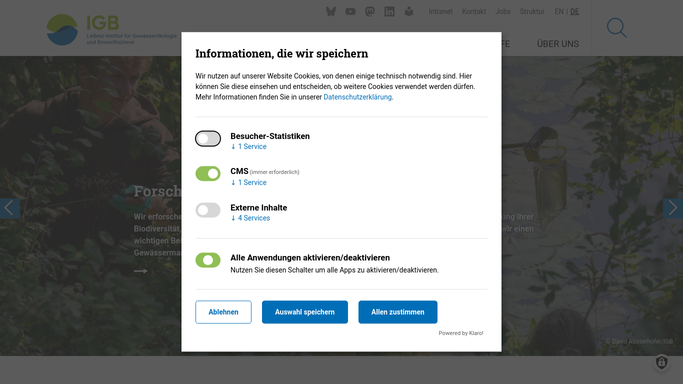
Task: Go to previous slide arrow
Action: pos(10,208)
